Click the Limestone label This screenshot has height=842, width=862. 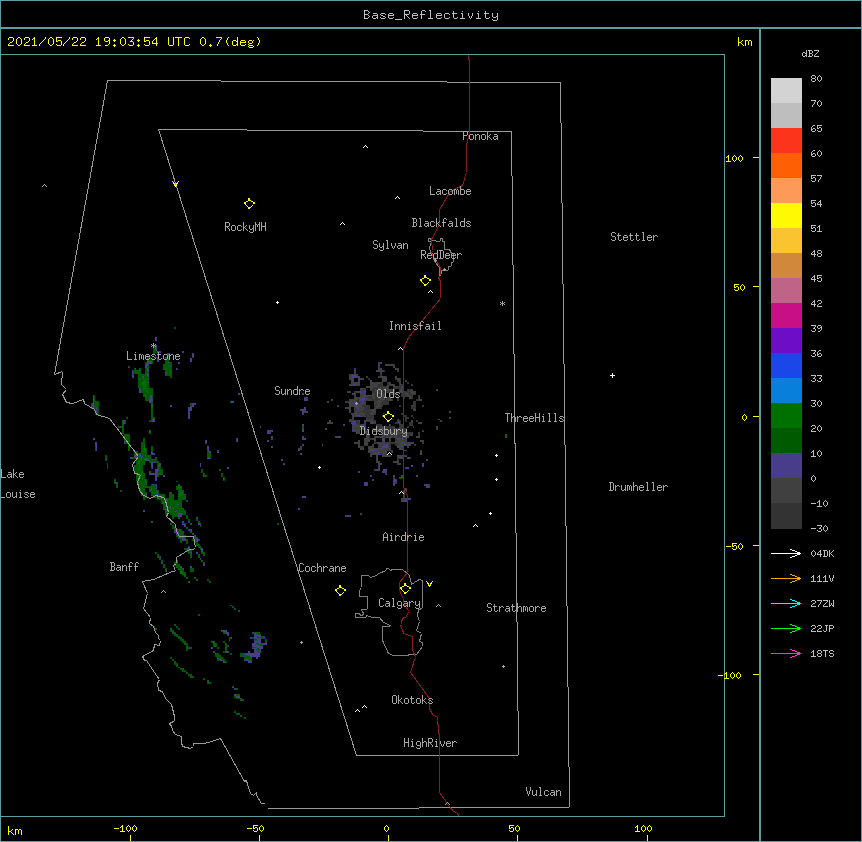point(153,356)
